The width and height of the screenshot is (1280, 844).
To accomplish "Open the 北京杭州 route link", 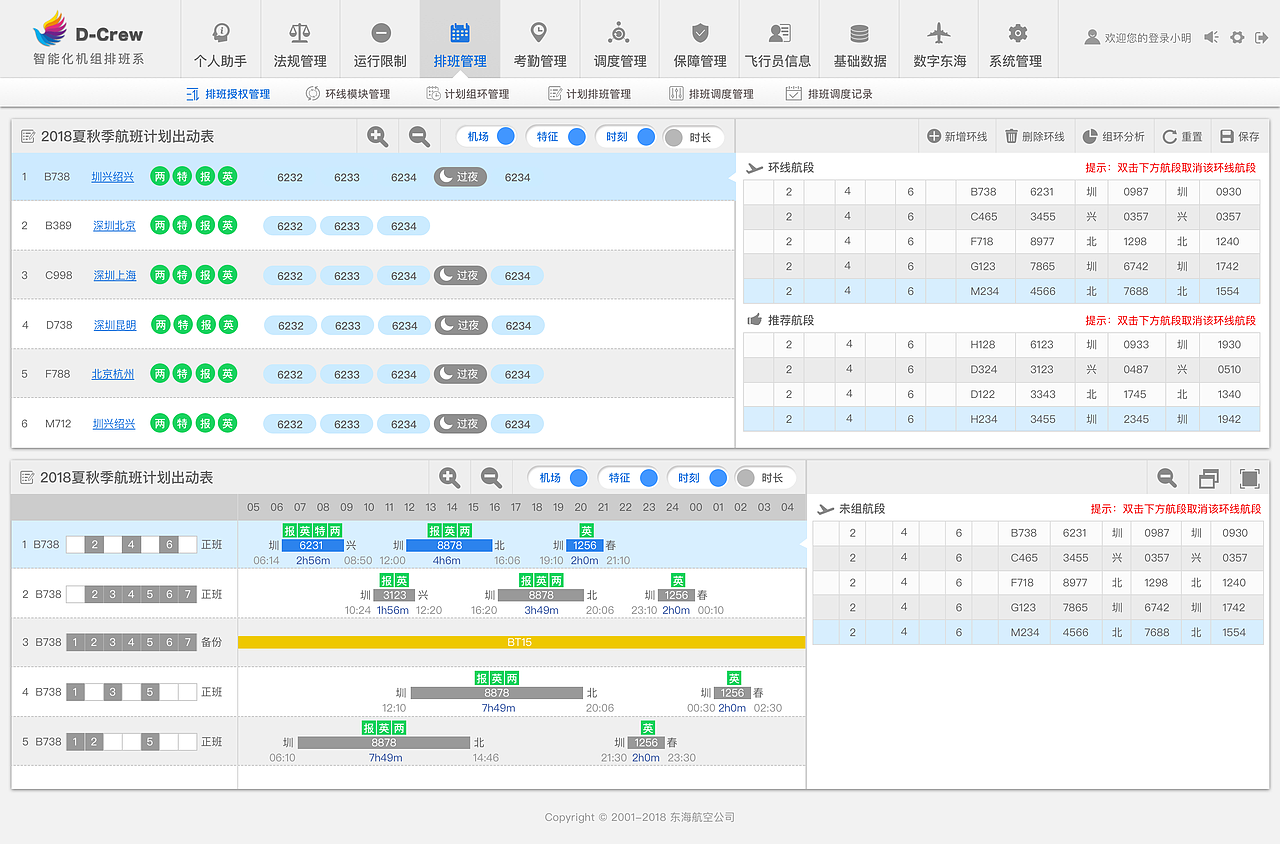I will tap(113, 374).
